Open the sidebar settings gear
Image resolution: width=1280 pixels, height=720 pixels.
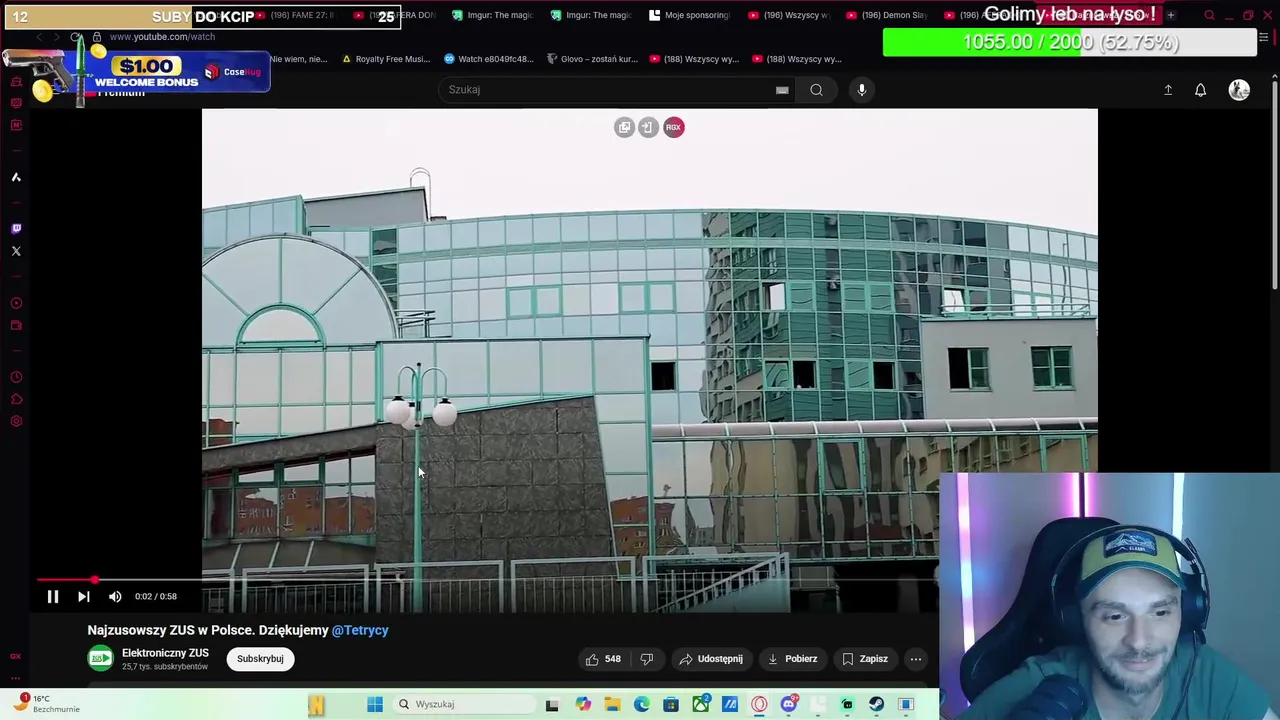16,421
